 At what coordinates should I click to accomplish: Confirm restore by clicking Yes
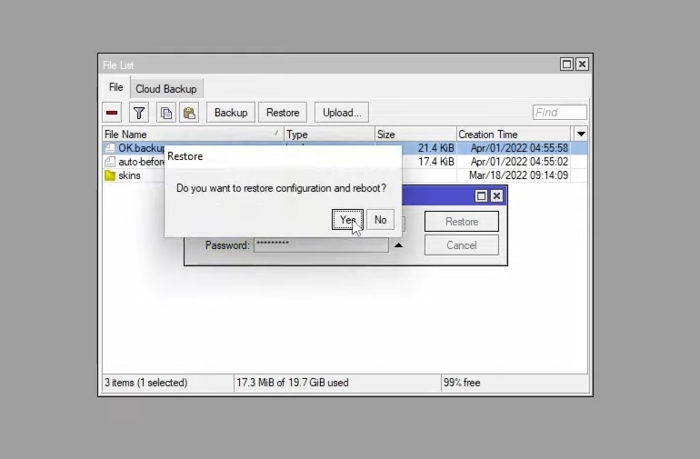(x=347, y=220)
